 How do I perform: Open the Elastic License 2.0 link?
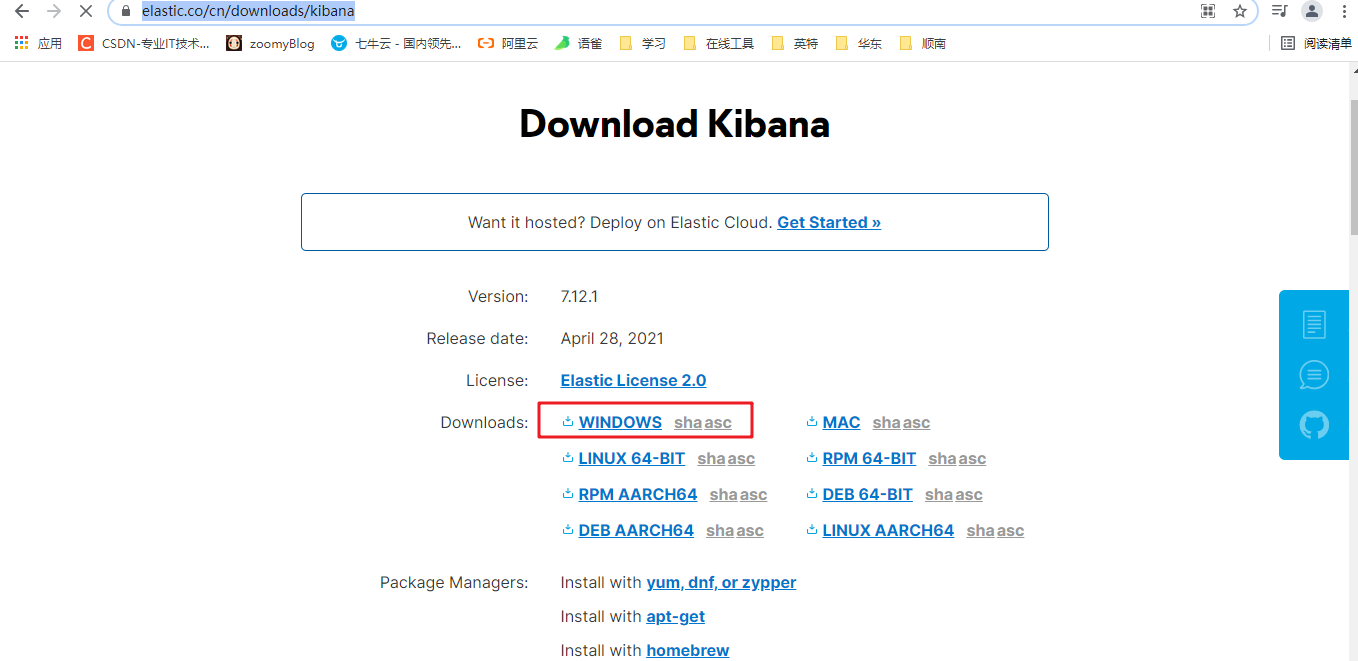tap(633, 380)
